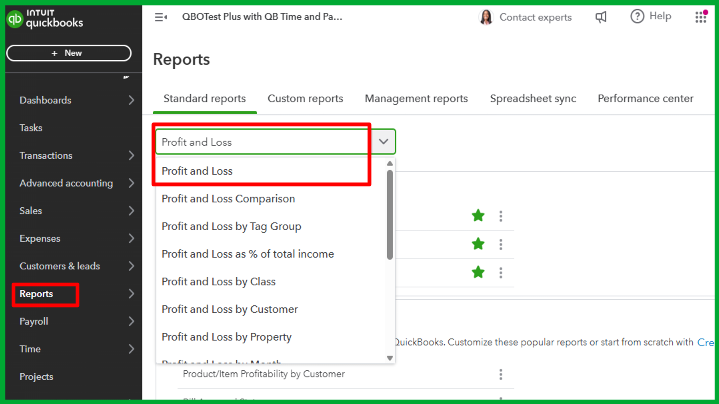The width and height of the screenshot is (719, 404).
Task: Toggle the report search dropdown arrow
Action: 383,142
